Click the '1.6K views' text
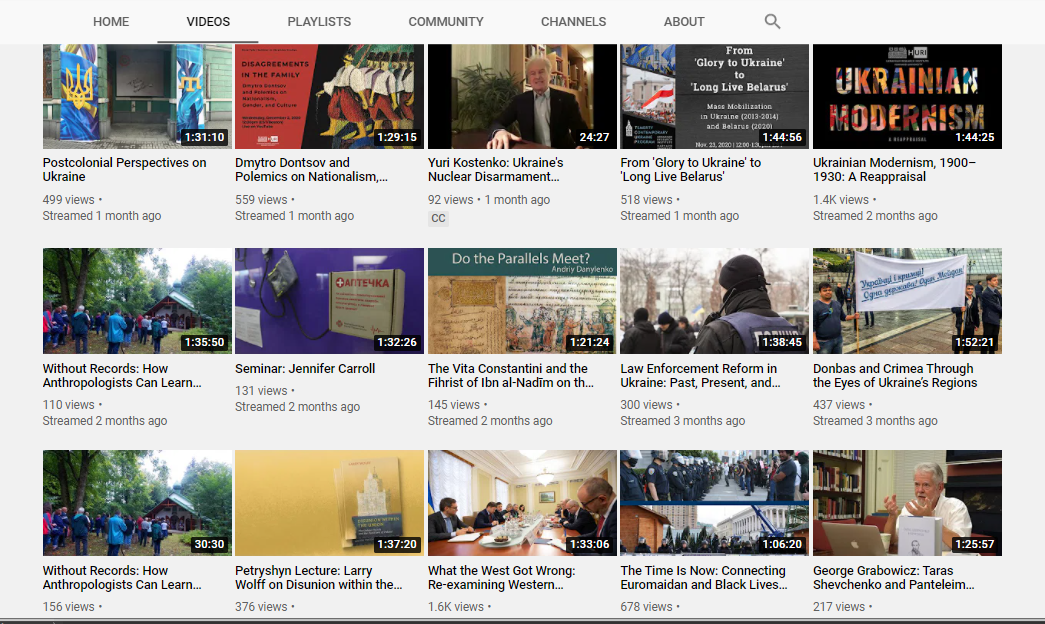The height and width of the screenshot is (624, 1045). click(x=456, y=607)
